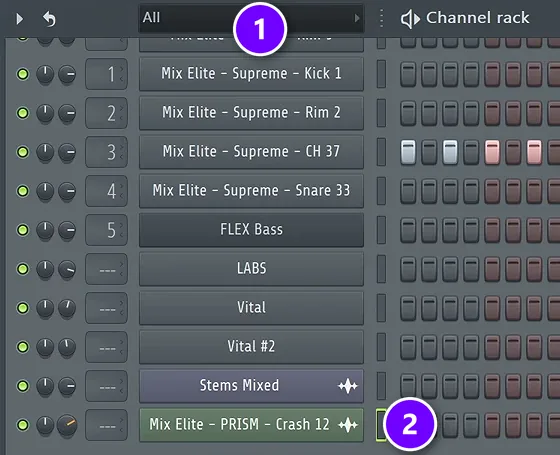Select the Mix Elite Supreme CH 37 channel
This screenshot has width=560, height=455.
(x=251, y=152)
